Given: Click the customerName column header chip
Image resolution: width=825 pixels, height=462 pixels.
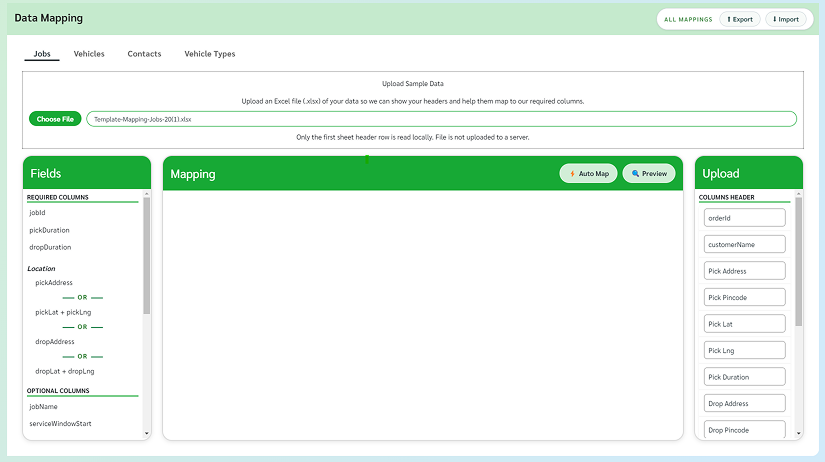Looking at the screenshot, I should 745,244.
